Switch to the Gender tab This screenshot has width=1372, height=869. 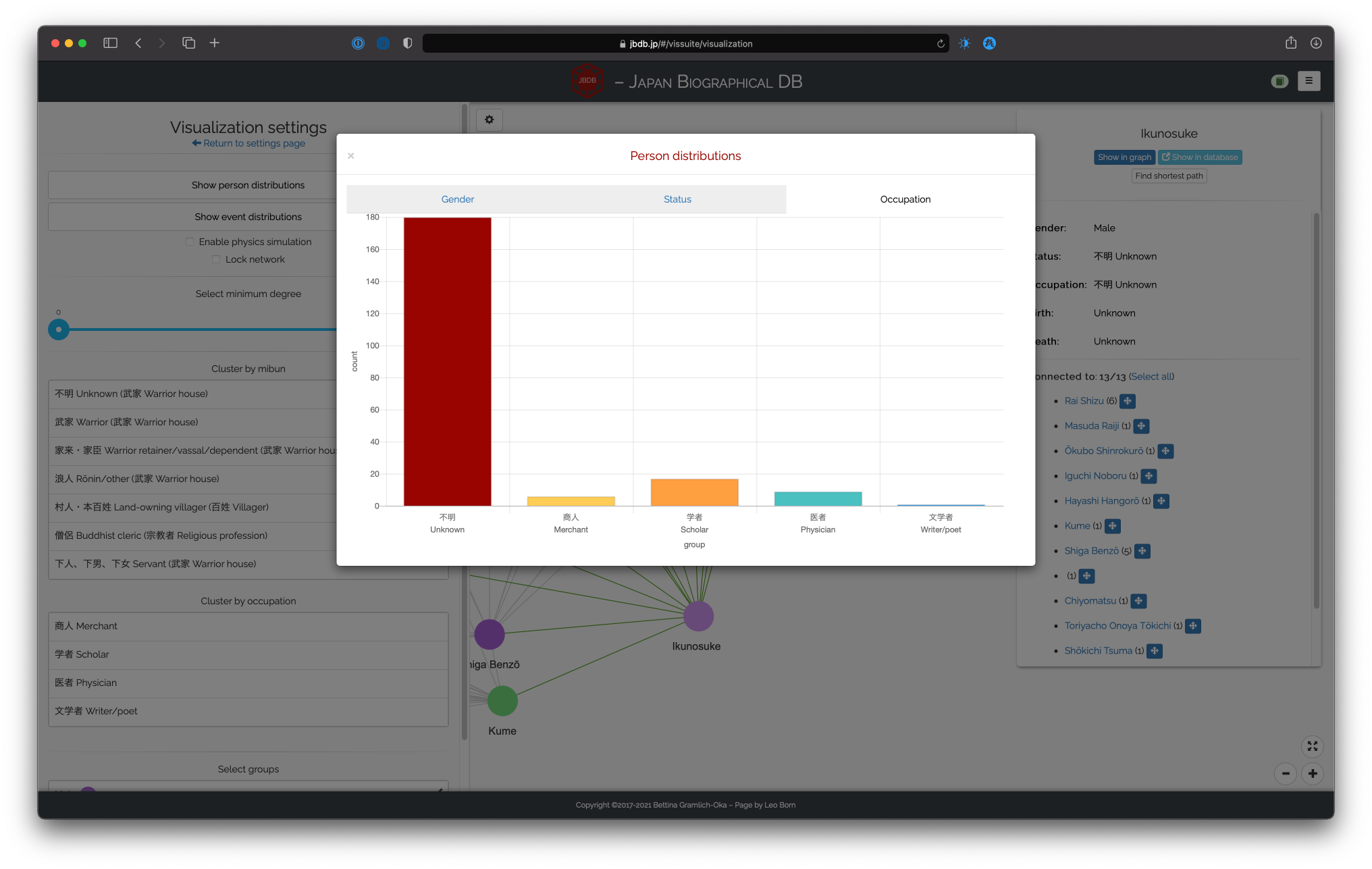457,199
